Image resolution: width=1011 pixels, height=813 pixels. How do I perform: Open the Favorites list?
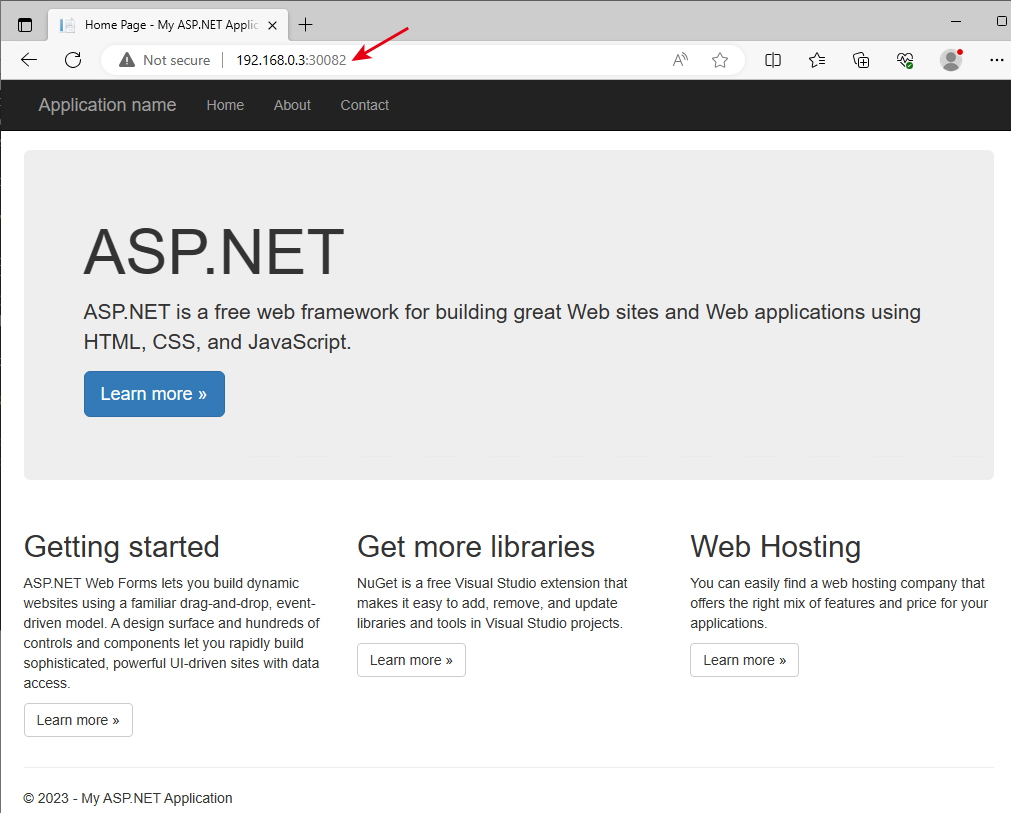pyautogui.click(x=817, y=60)
